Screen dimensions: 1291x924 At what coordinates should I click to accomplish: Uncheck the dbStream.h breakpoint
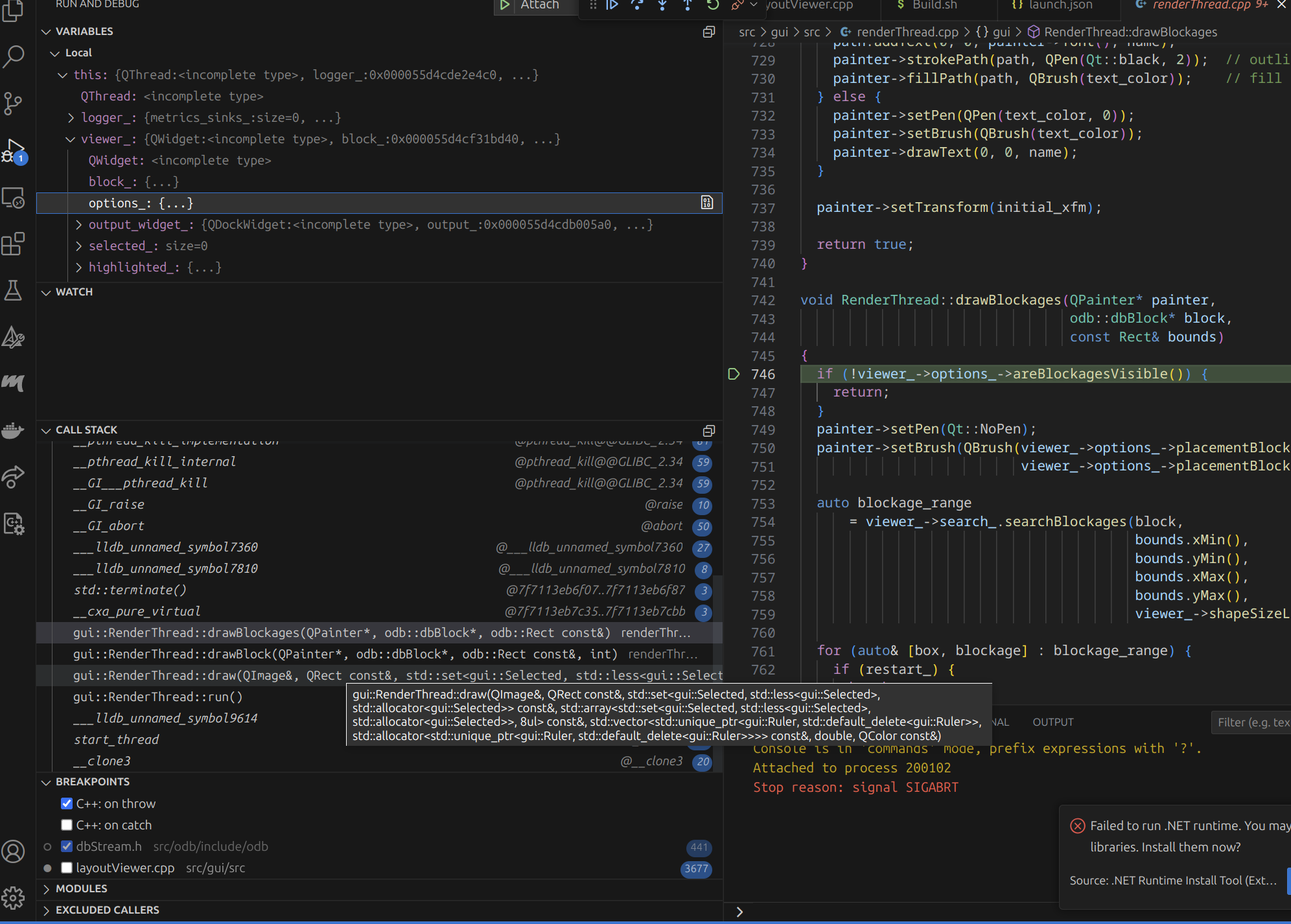click(67, 846)
